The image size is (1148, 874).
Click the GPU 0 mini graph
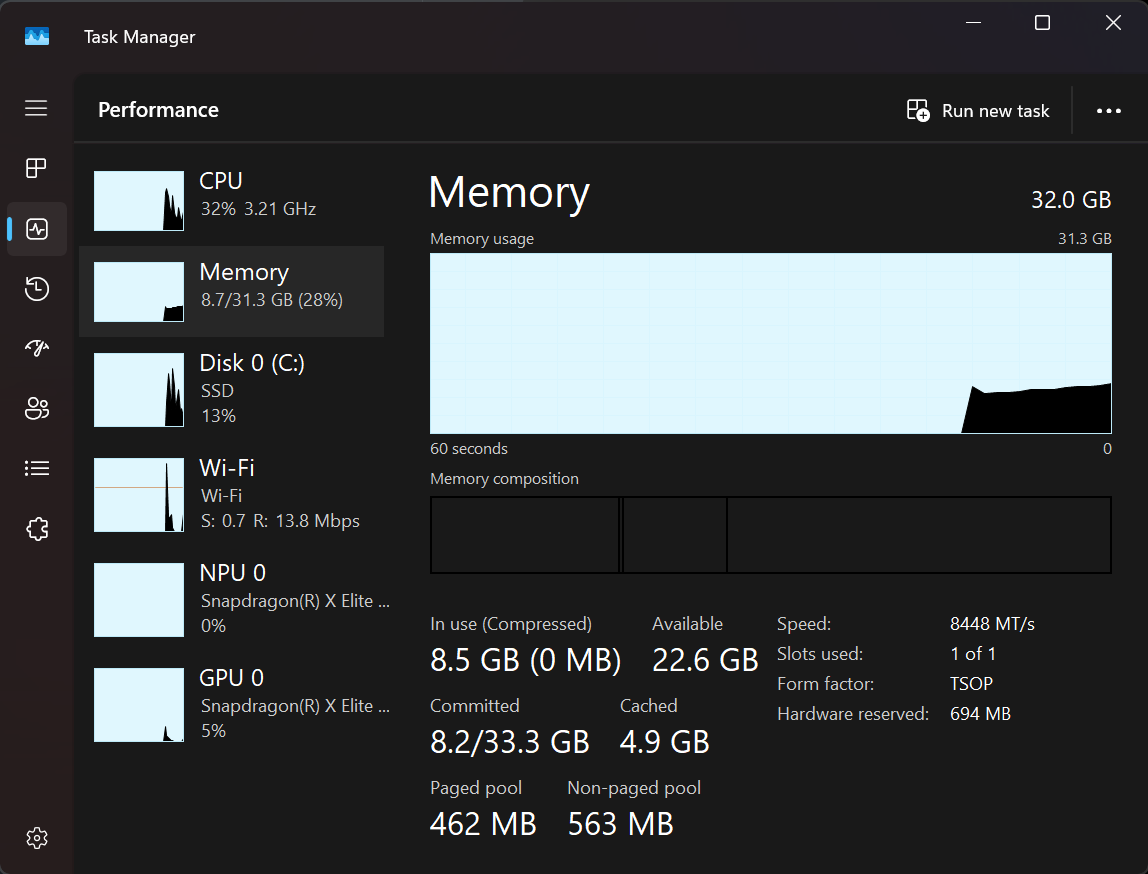139,704
